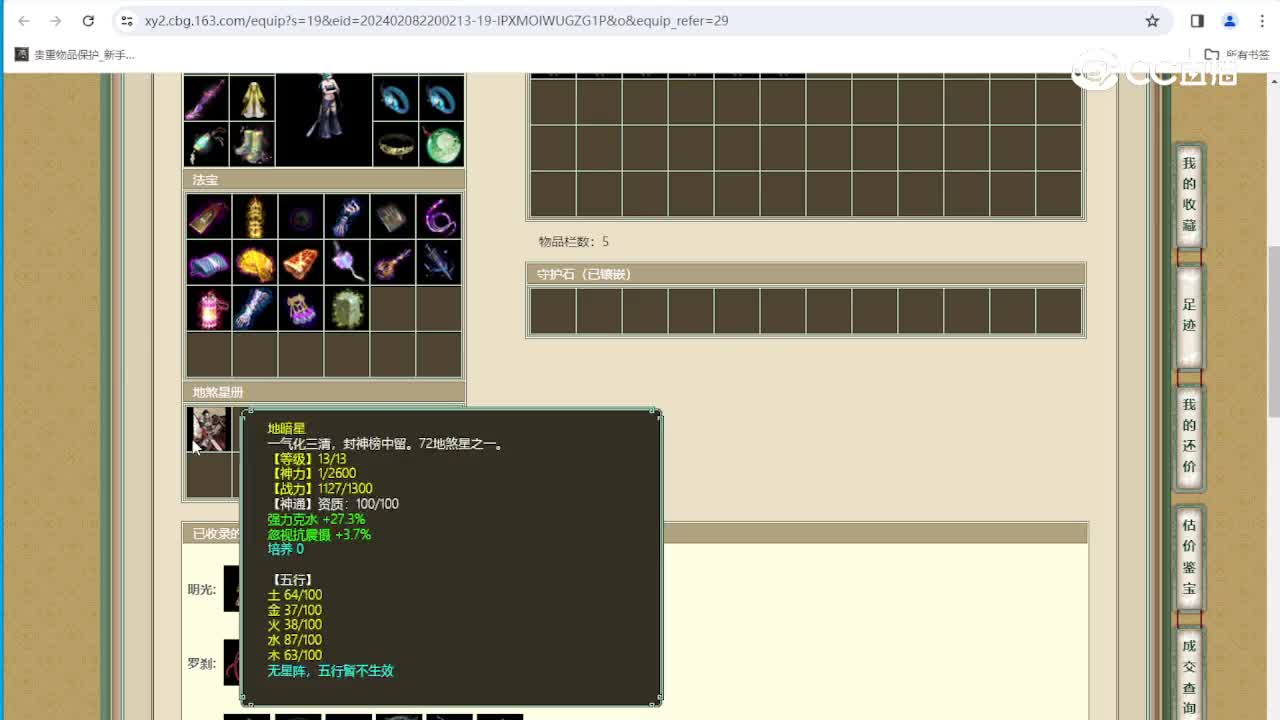Bookmark this page with the star

[1152, 20]
